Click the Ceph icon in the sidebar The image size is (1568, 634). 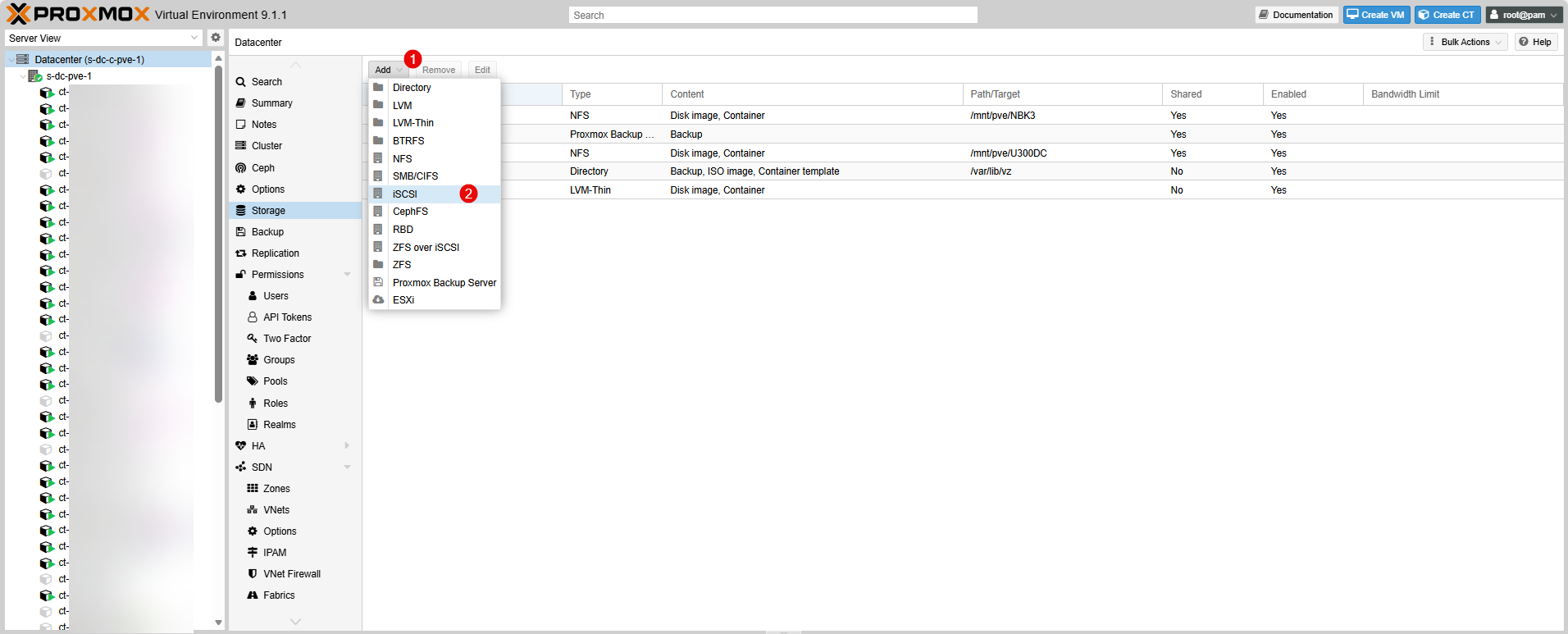tap(241, 168)
